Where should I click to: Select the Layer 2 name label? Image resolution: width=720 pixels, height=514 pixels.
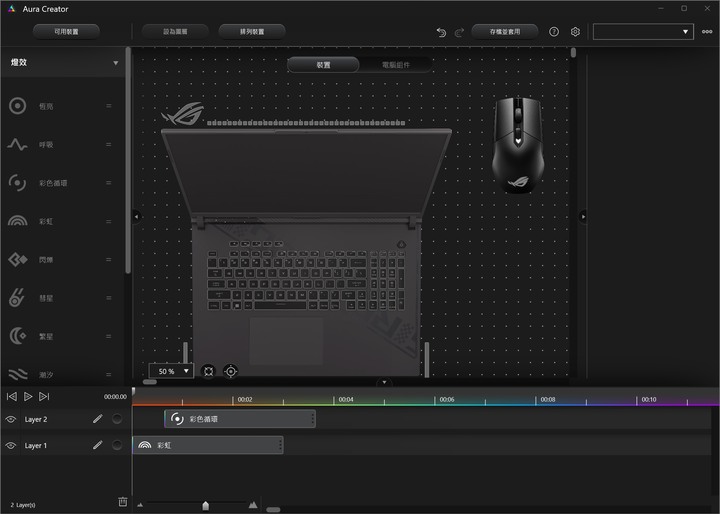[x=36, y=419]
